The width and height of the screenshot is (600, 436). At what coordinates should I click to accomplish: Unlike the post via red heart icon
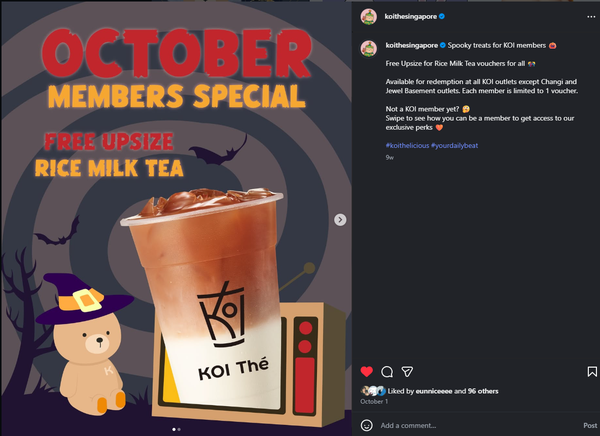367,371
